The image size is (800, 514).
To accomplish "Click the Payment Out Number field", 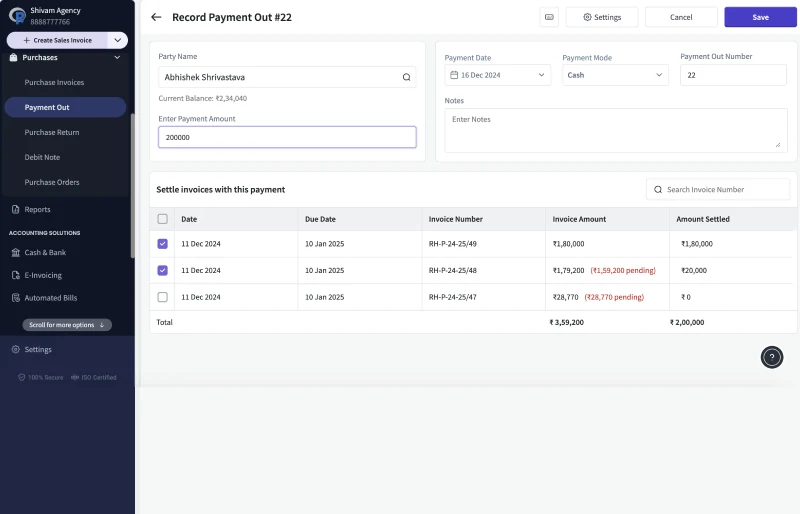I will coord(733,75).
